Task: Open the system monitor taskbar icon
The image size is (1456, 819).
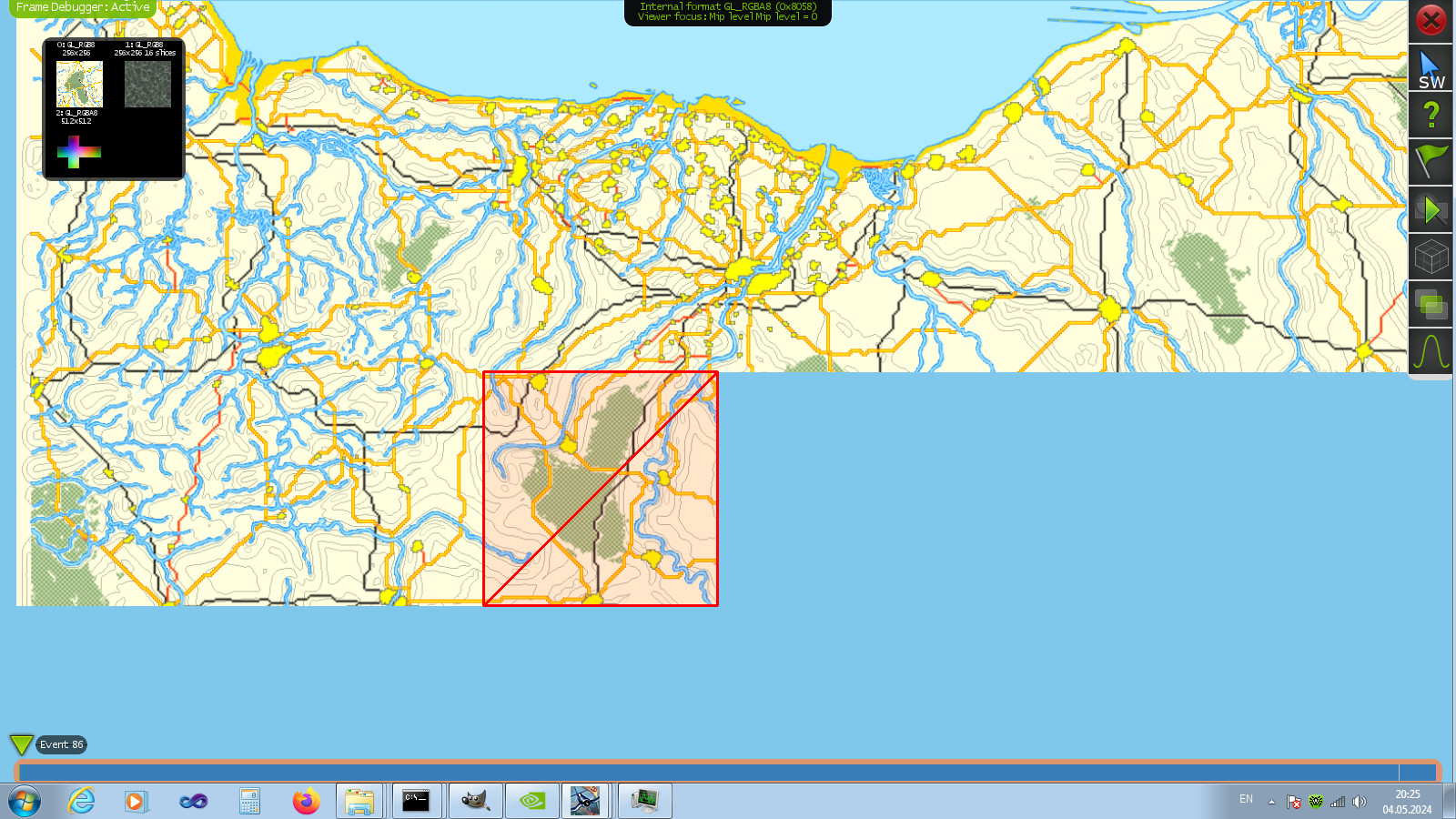Action: point(645,801)
